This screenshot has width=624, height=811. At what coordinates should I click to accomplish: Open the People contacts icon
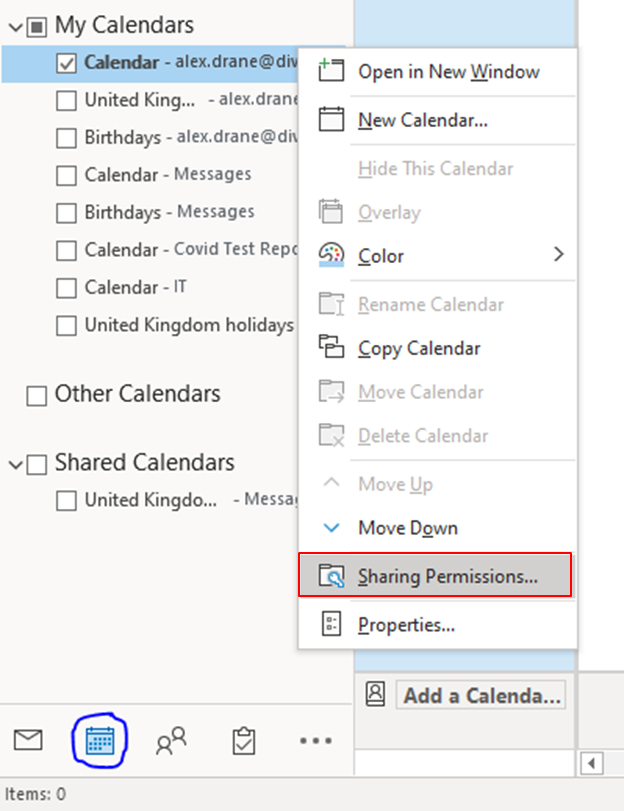(x=170, y=741)
